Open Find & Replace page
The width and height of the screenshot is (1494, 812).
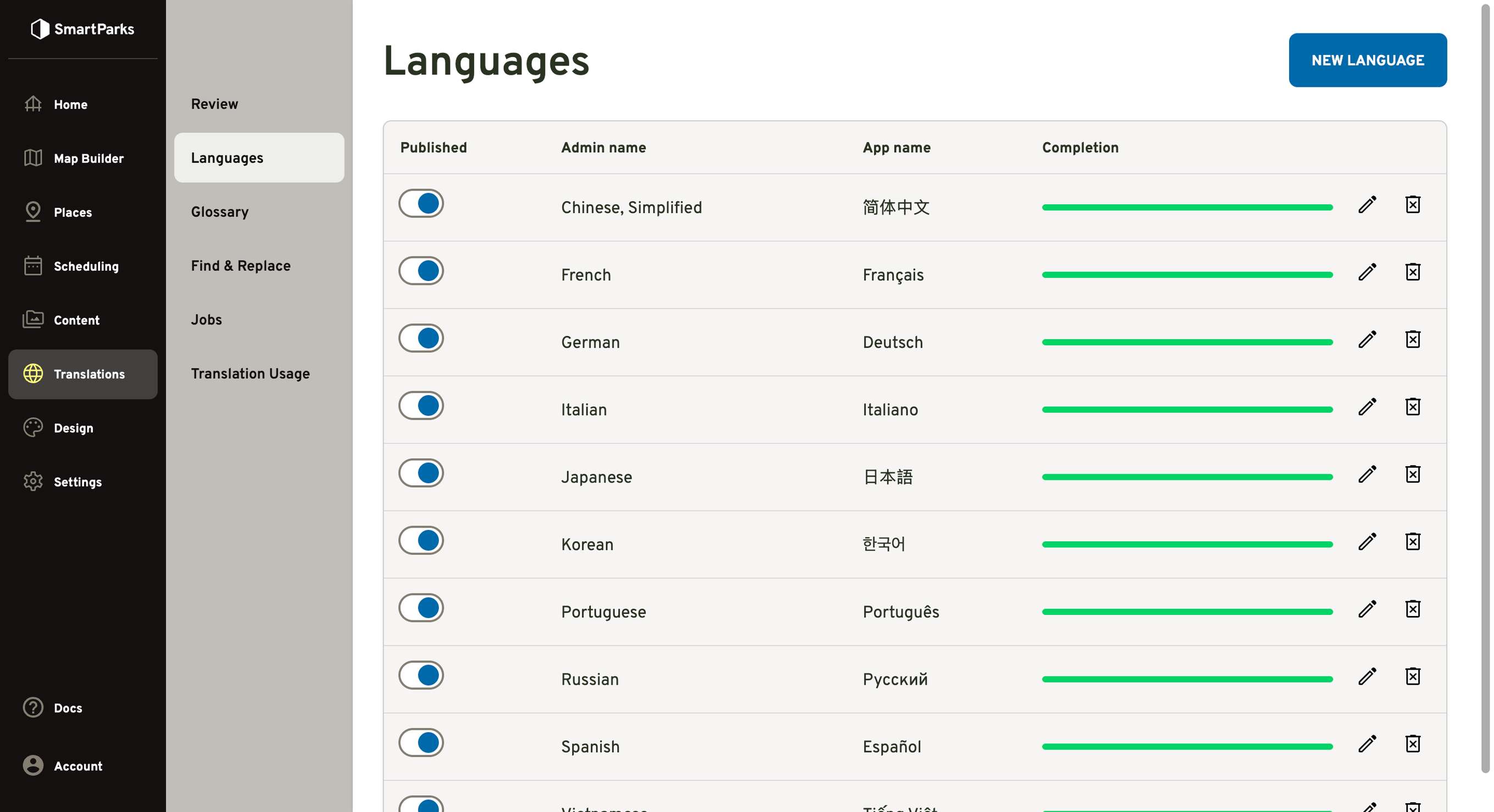259,265
